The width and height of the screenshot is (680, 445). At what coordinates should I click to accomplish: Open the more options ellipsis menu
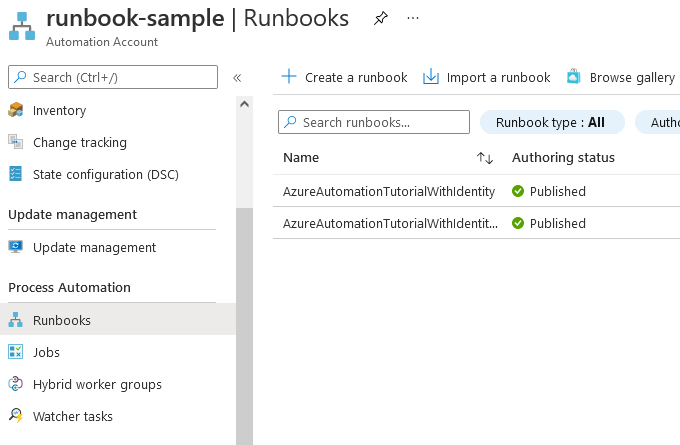(413, 18)
